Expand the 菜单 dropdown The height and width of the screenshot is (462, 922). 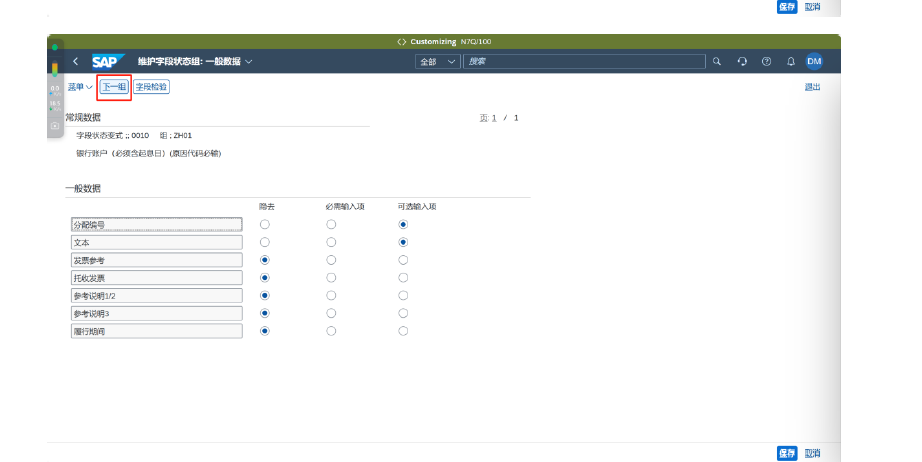pyautogui.click(x=79, y=87)
